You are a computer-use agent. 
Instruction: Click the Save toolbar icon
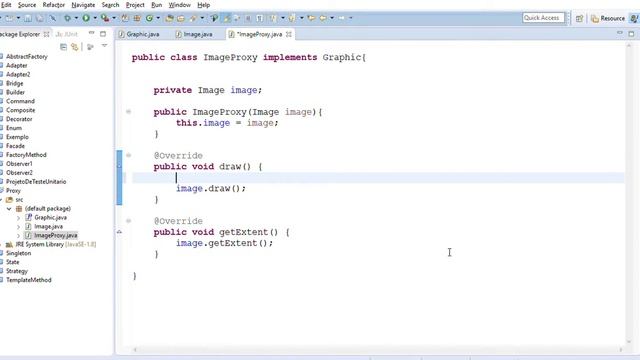(28, 18)
